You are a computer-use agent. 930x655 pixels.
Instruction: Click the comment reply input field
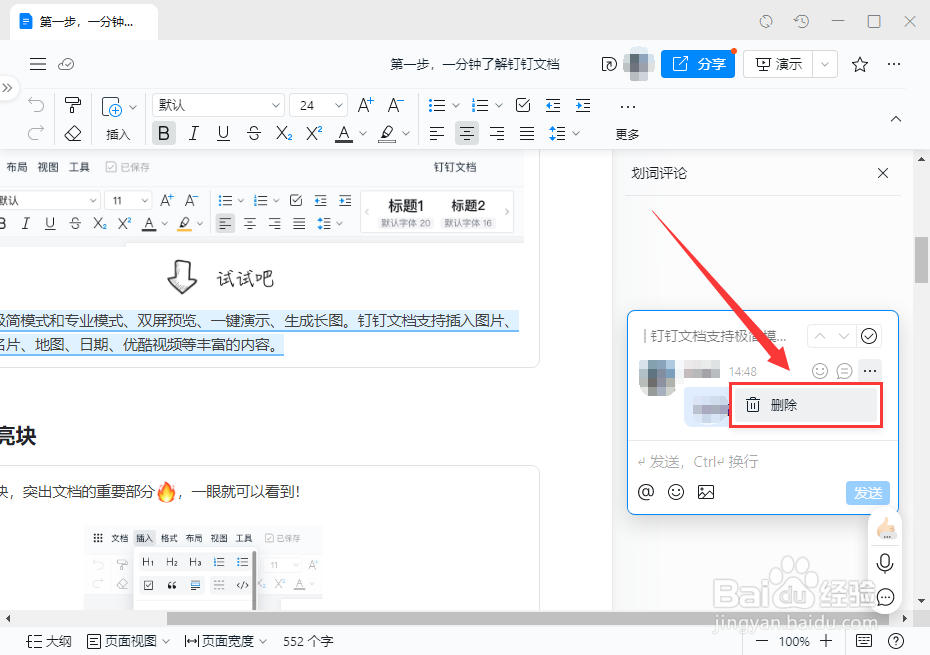coord(763,462)
